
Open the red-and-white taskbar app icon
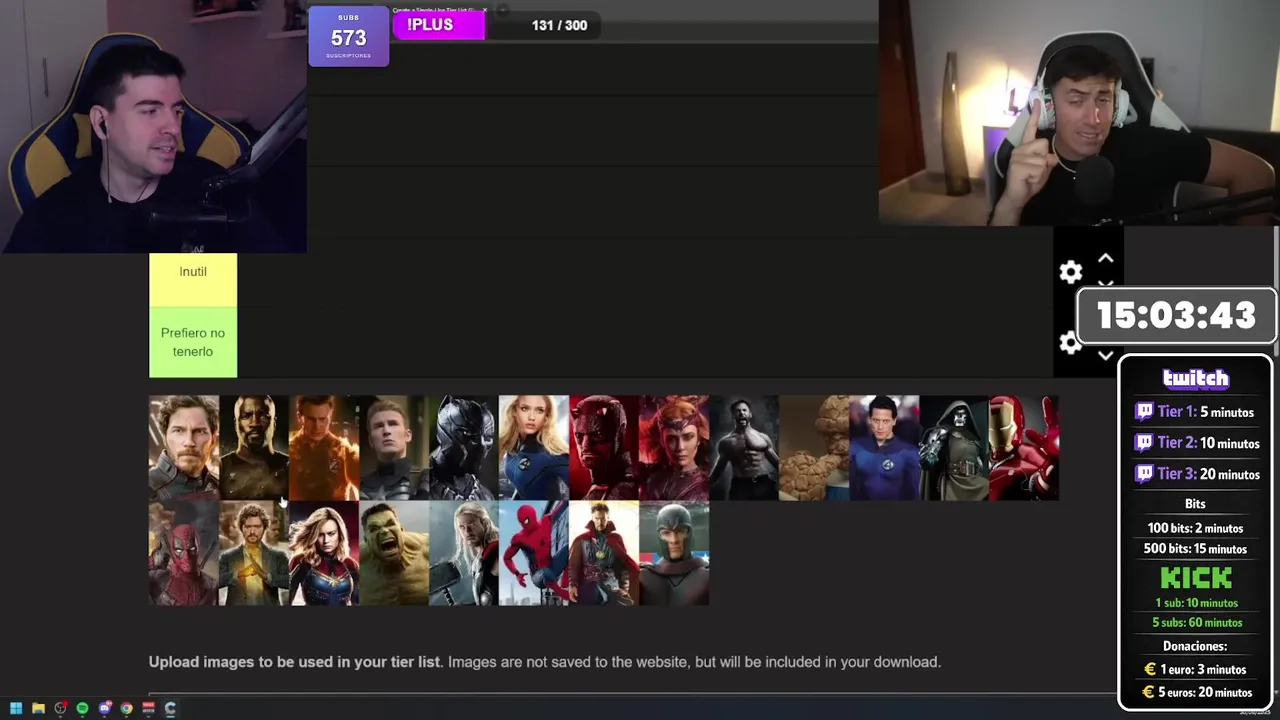(x=148, y=709)
